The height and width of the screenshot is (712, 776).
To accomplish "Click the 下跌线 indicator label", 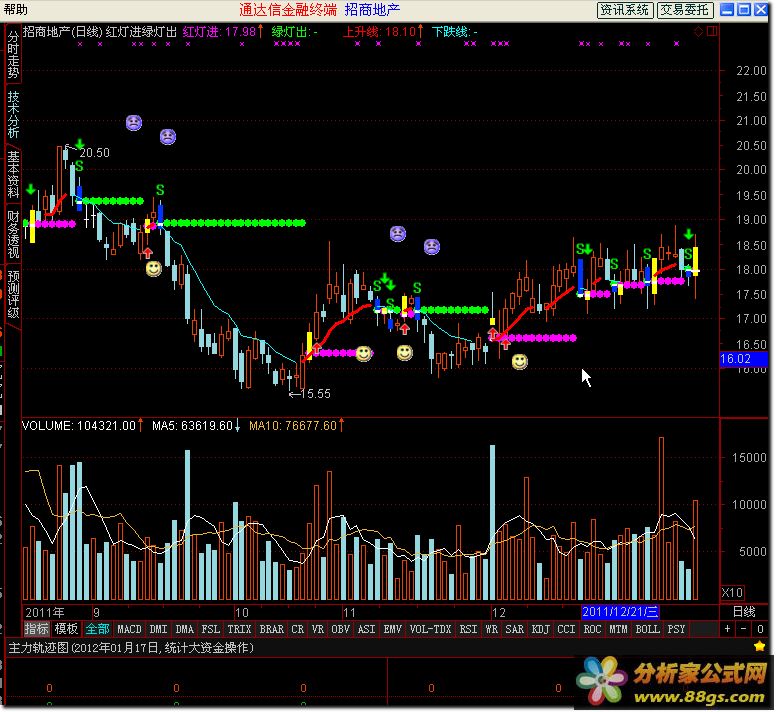I will [454, 32].
